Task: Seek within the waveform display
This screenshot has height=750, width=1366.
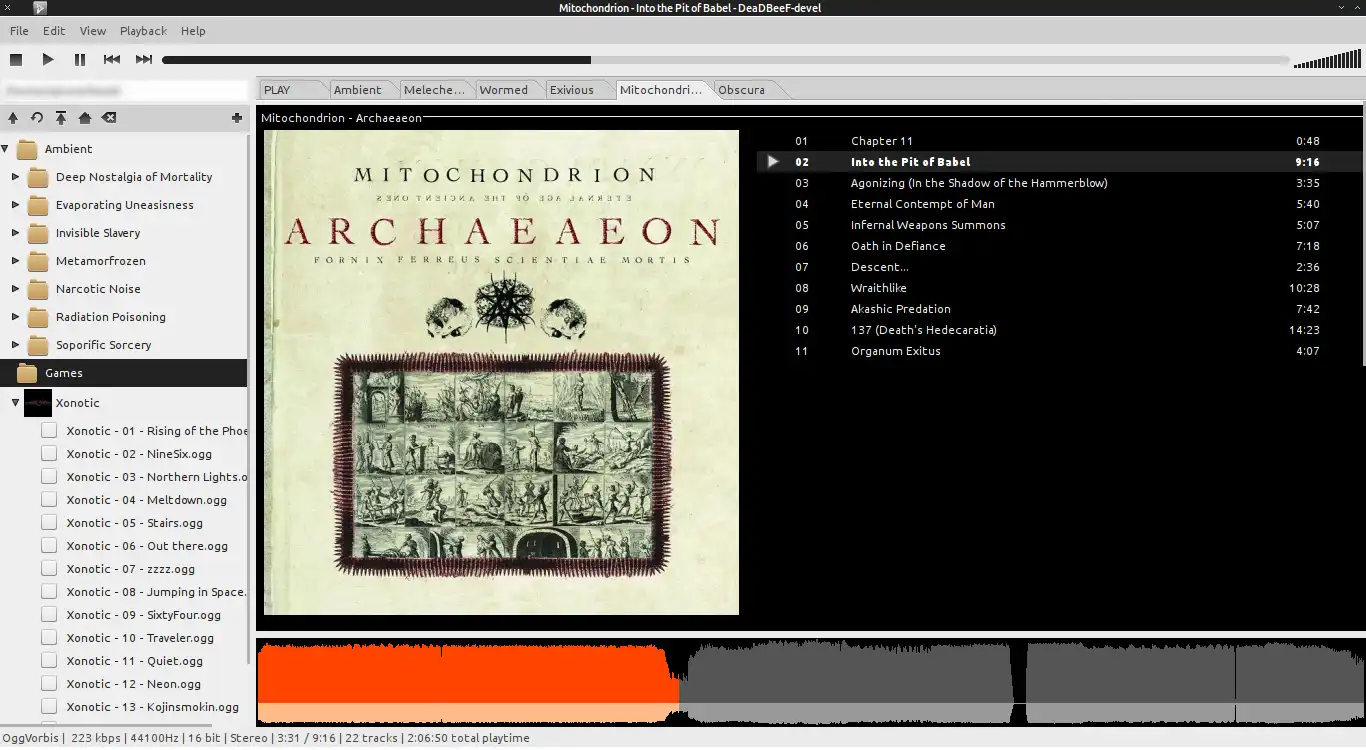Action: tap(811, 682)
